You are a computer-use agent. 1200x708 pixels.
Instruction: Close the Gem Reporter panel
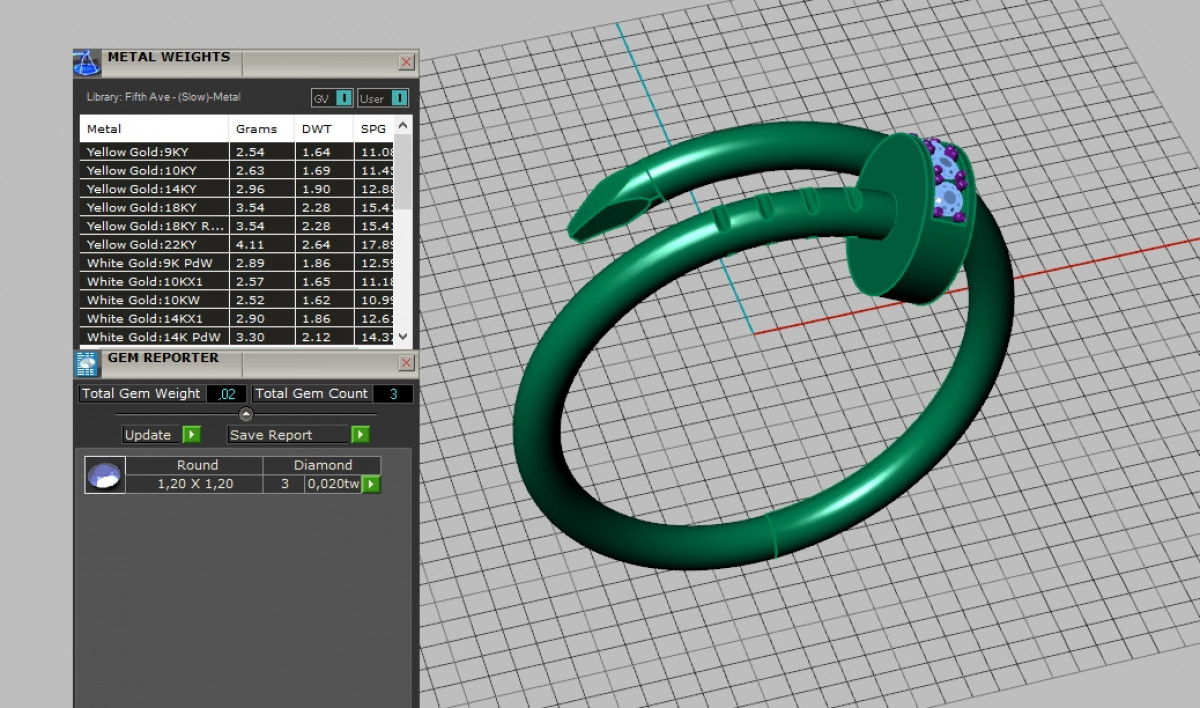coord(406,363)
